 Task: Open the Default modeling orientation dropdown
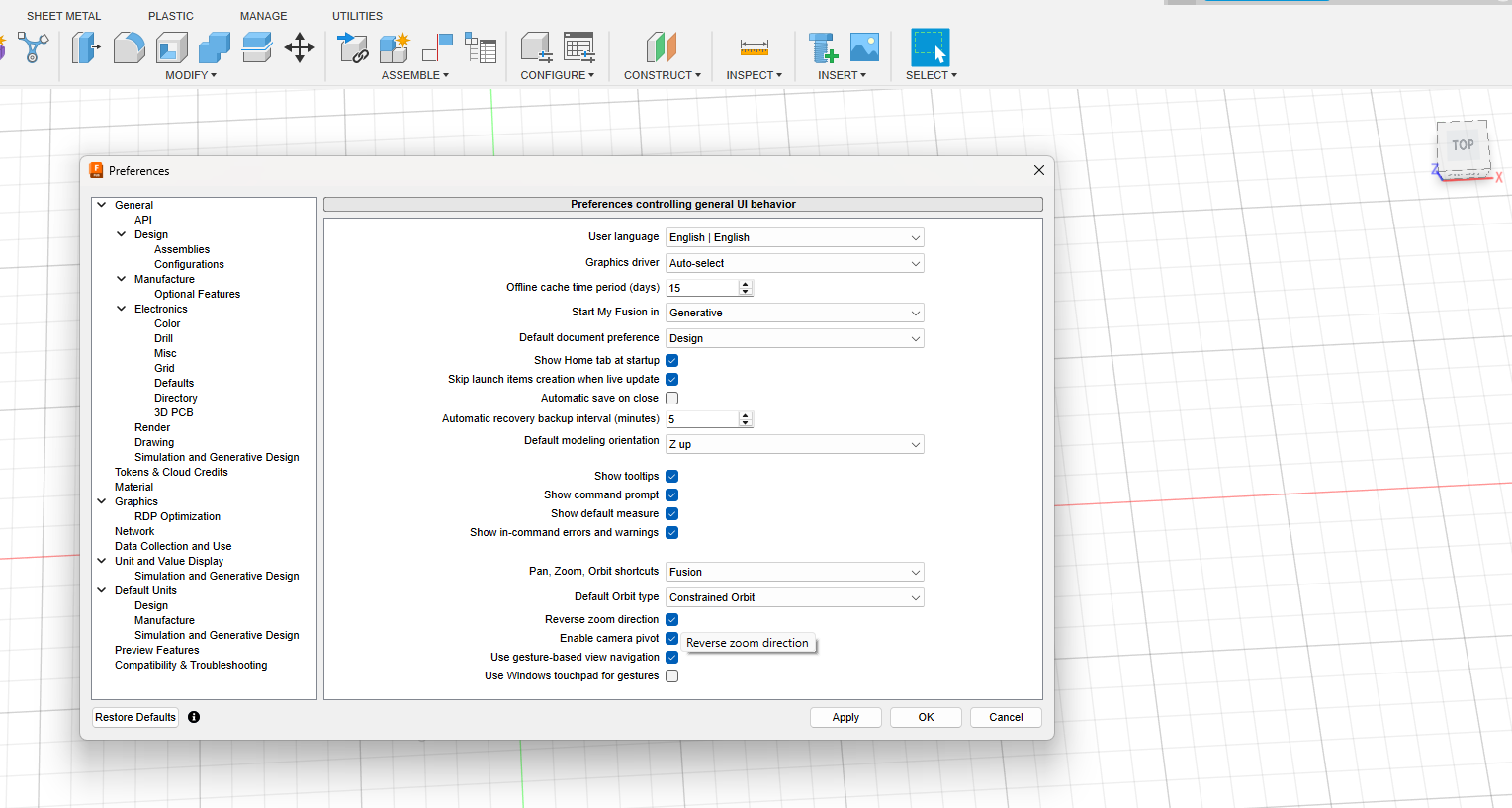[795, 444]
